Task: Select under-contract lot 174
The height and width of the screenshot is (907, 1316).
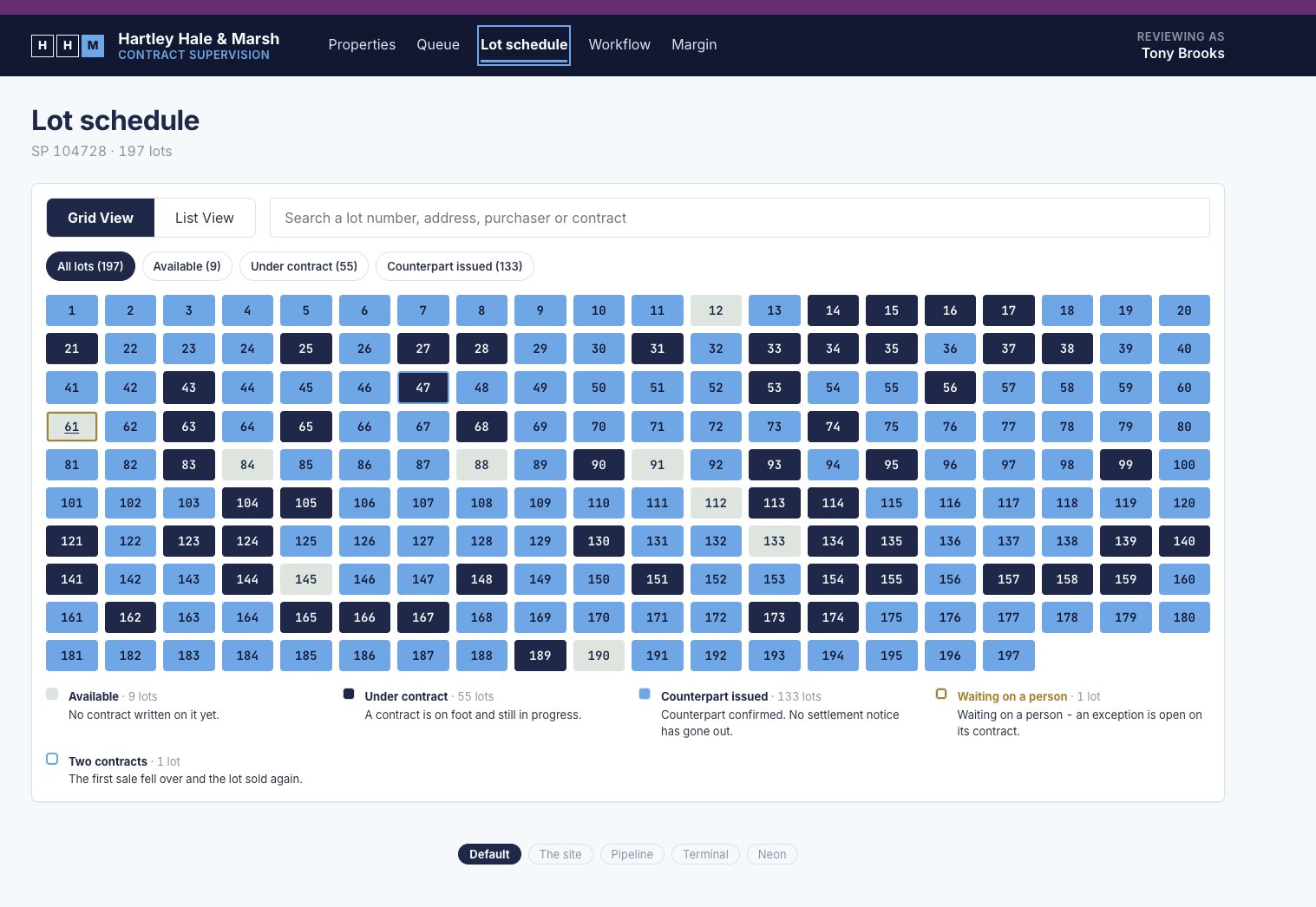Action: click(833, 617)
